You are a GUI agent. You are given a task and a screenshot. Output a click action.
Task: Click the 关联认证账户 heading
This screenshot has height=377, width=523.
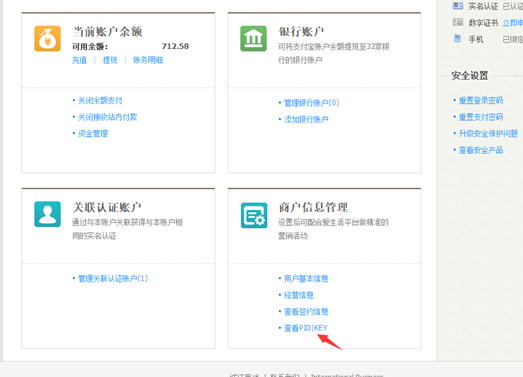click(x=107, y=207)
